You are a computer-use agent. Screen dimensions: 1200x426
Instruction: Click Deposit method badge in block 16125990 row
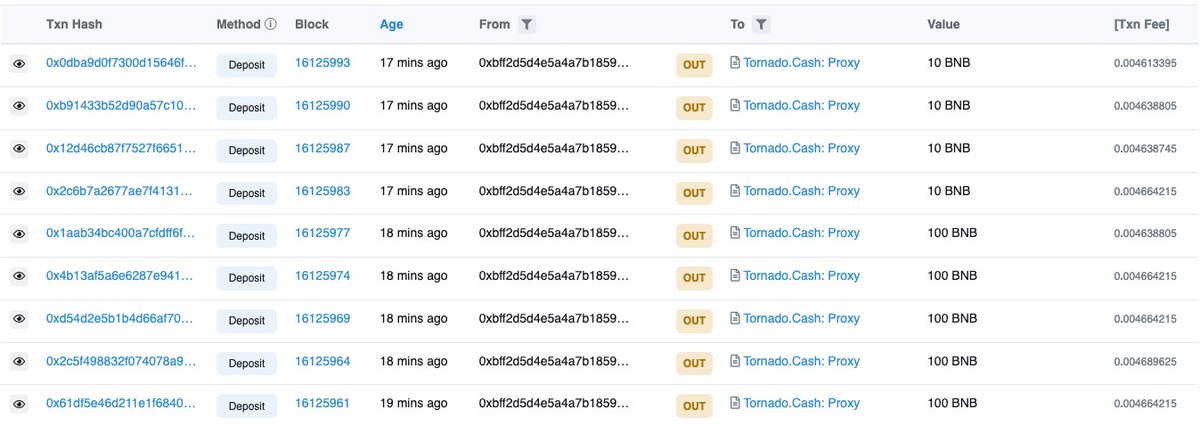point(246,108)
